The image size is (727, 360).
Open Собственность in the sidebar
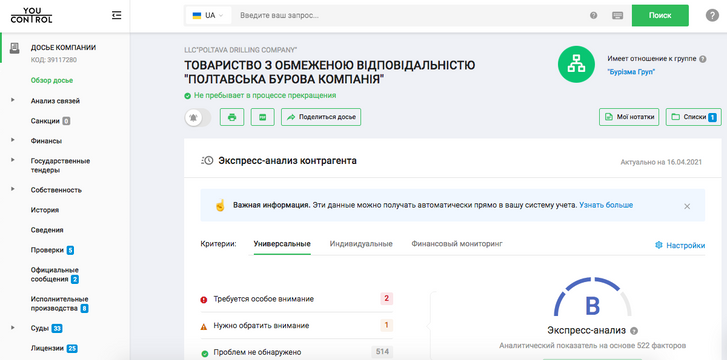tap(56, 190)
